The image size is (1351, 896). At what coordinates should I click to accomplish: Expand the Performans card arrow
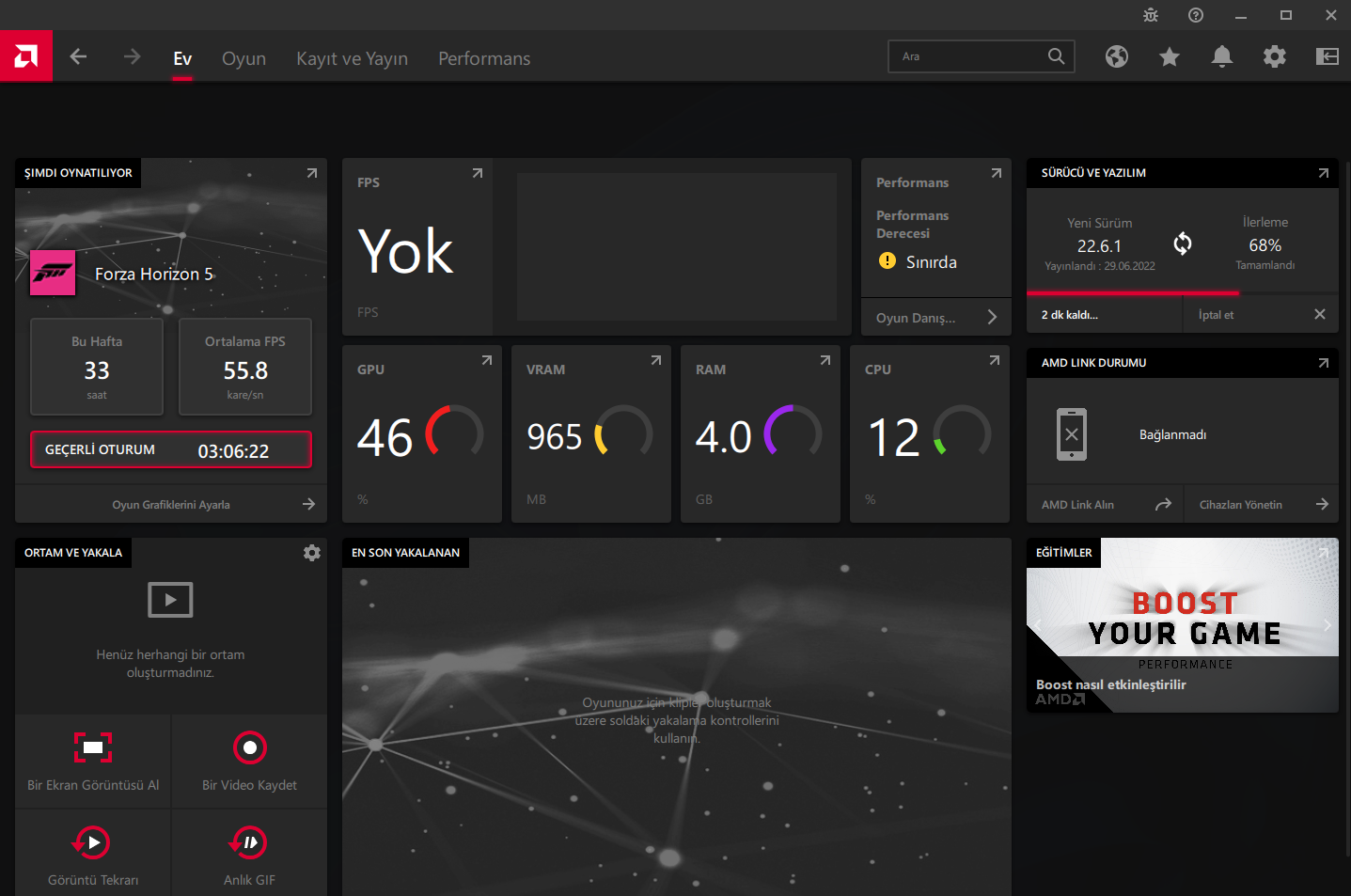[997, 173]
